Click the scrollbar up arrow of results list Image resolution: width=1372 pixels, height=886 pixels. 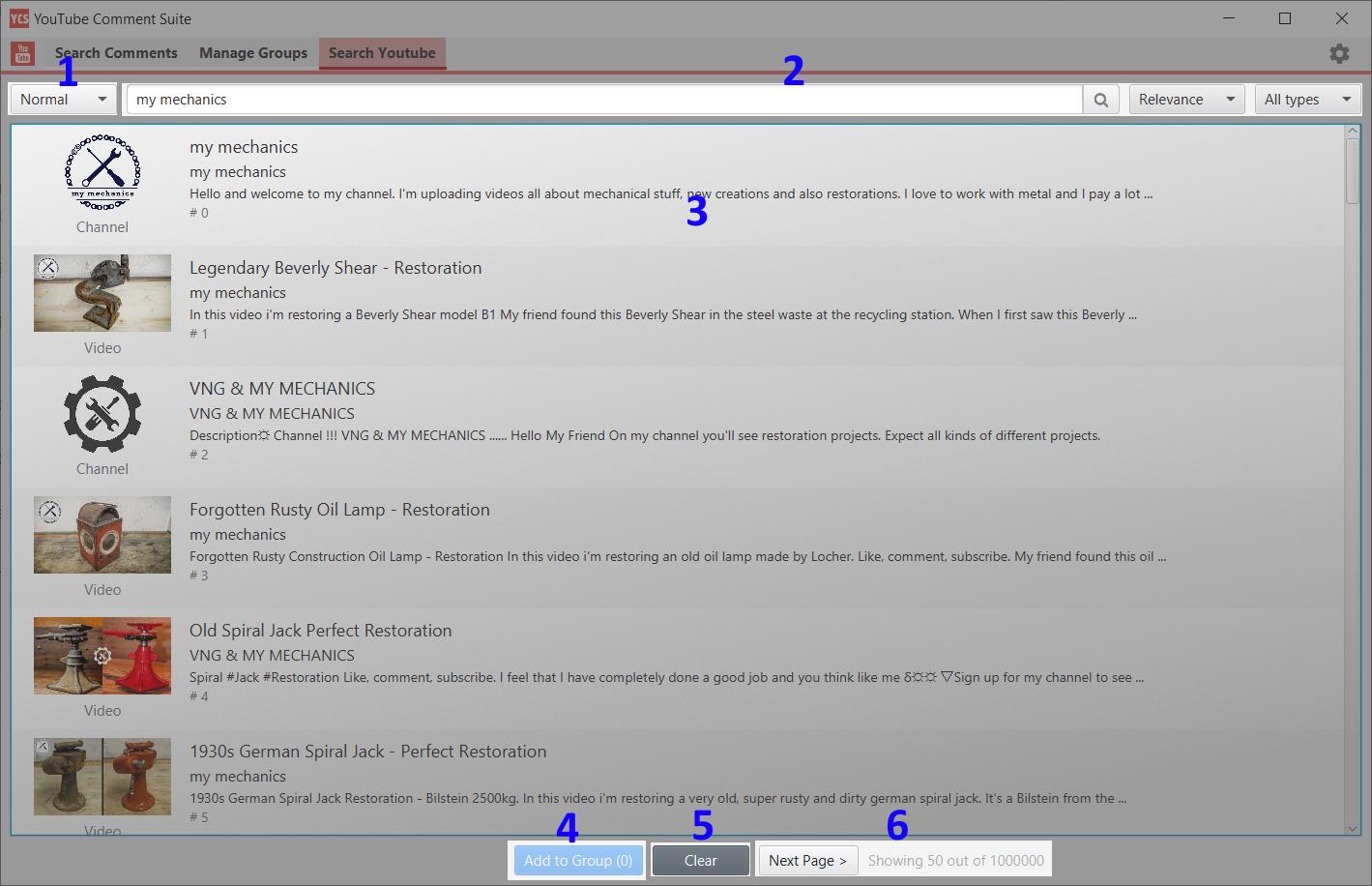coord(1352,133)
